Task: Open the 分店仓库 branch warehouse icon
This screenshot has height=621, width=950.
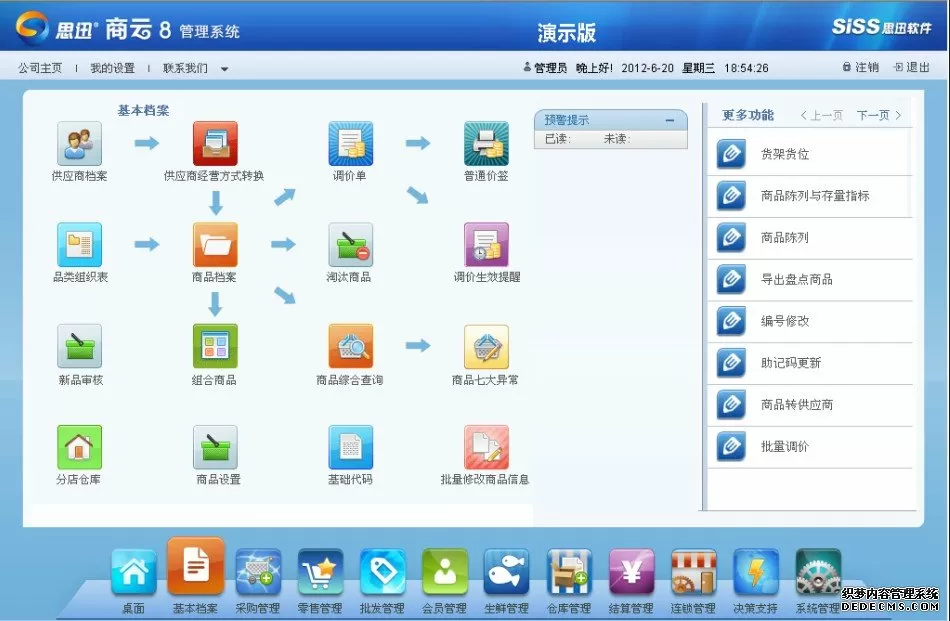Action: 79,448
